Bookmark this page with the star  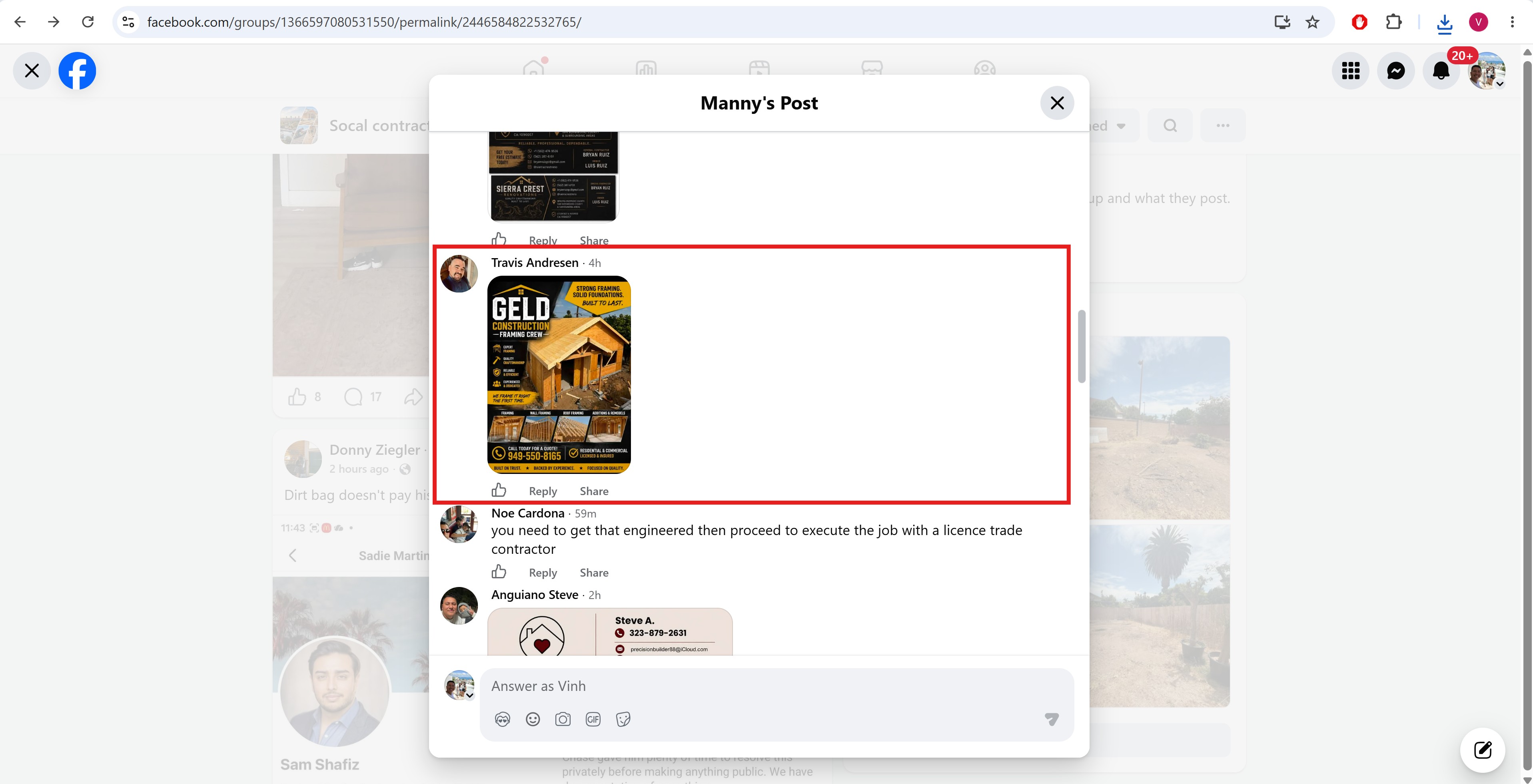tap(1312, 22)
